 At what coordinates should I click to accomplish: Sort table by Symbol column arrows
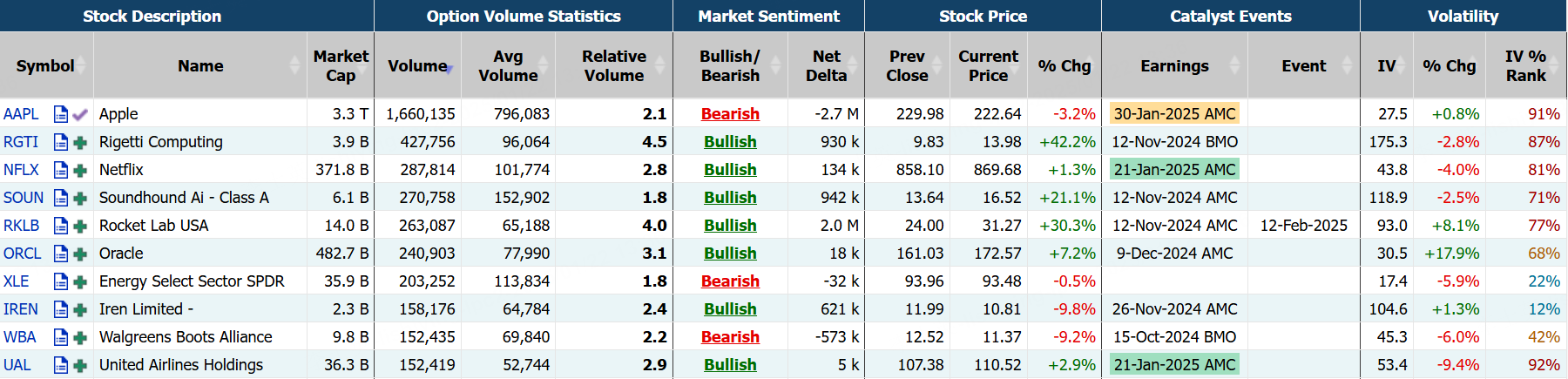[83, 66]
